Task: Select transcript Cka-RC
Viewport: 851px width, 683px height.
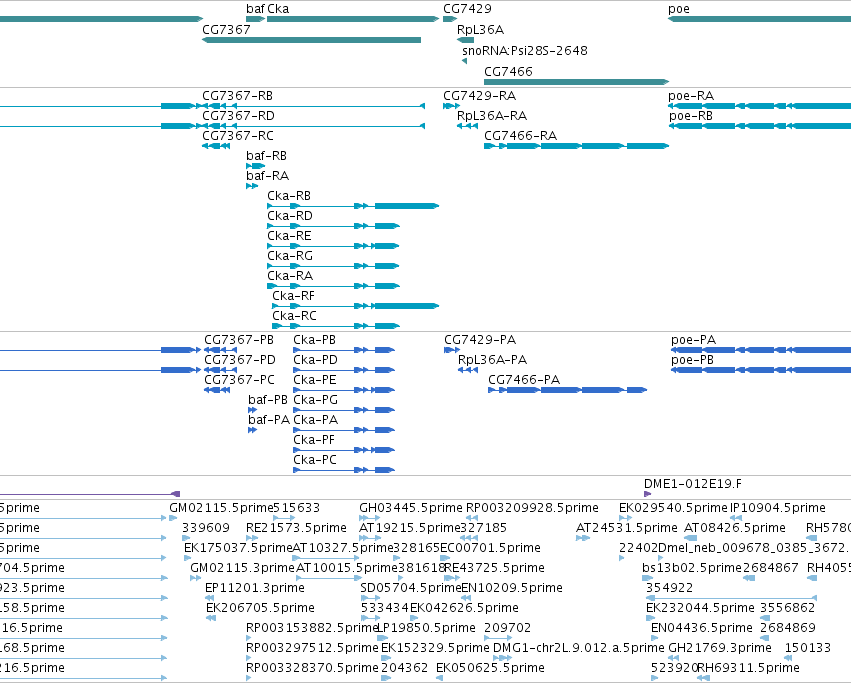Action: click(x=294, y=316)
